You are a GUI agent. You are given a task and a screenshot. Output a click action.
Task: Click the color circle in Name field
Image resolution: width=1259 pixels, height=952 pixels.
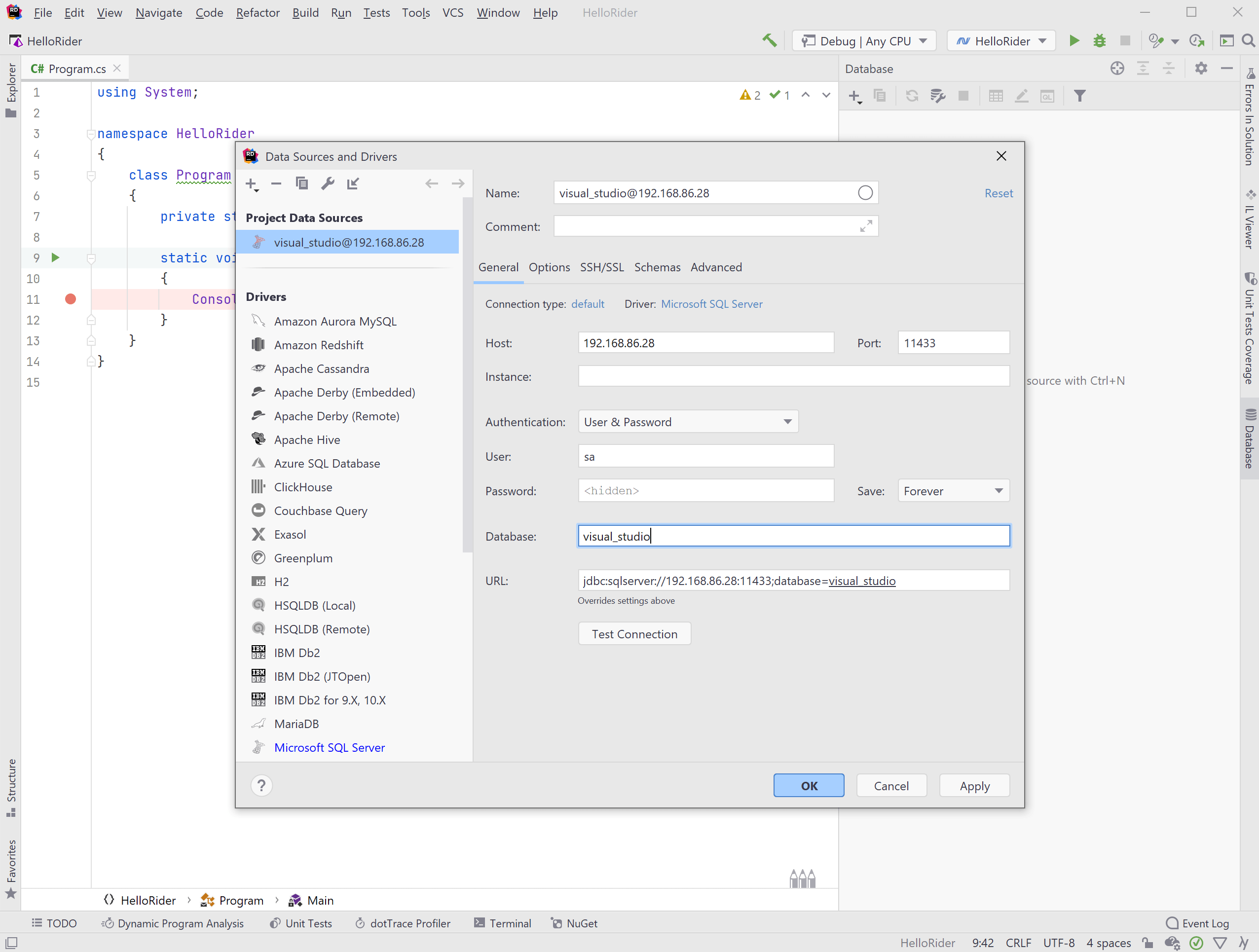864,193
